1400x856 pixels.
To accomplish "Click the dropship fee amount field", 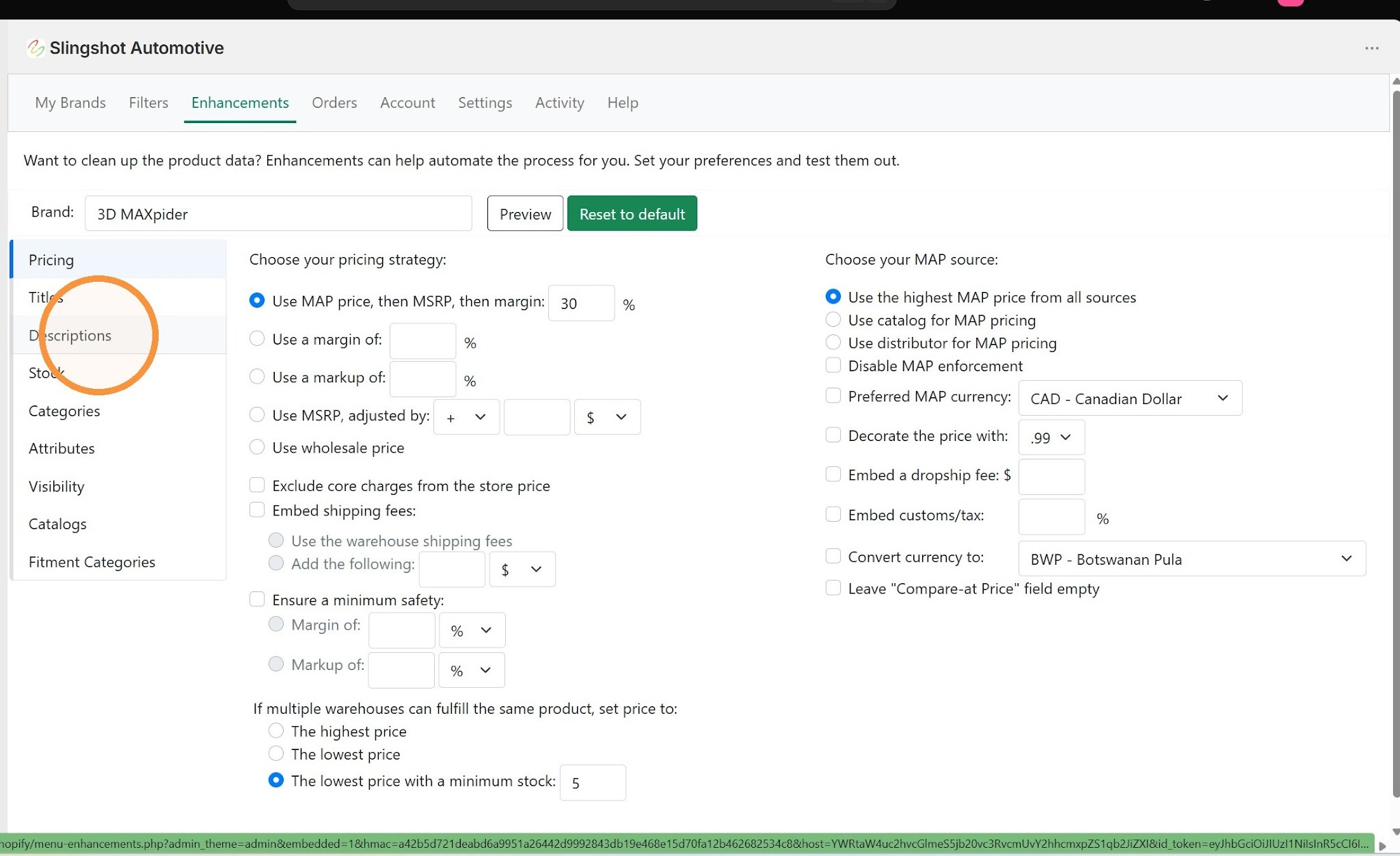I will [1051, 477].
